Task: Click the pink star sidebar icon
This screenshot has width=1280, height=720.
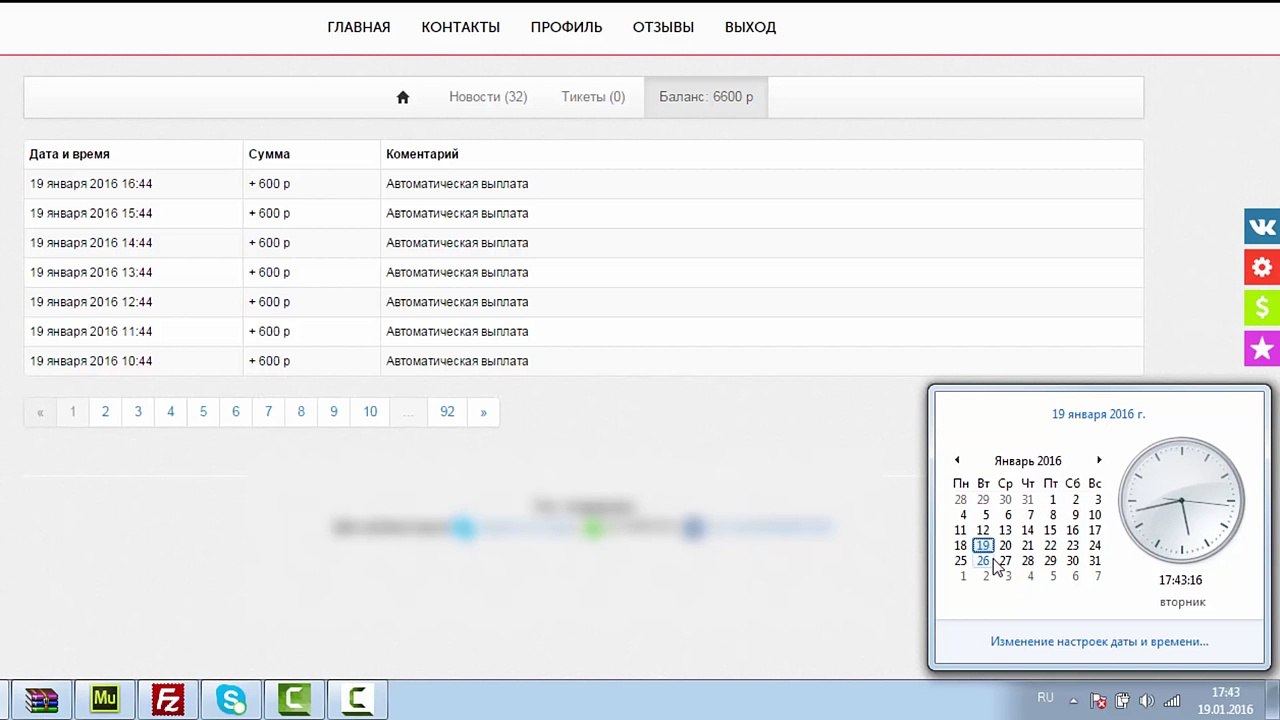Action: click(x=1262, y=349)
